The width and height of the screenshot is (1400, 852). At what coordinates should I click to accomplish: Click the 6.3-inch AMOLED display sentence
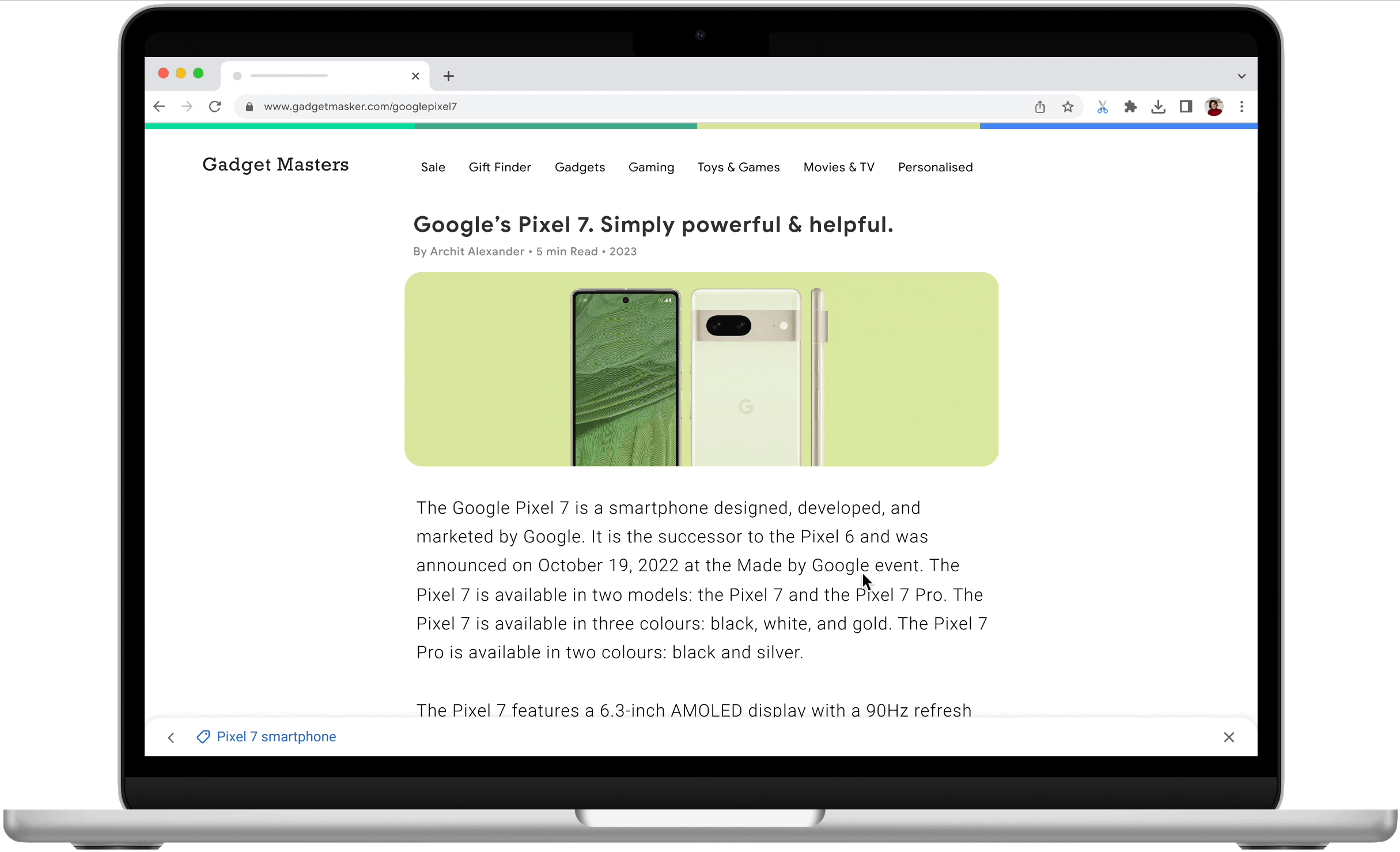click(694, 710)
